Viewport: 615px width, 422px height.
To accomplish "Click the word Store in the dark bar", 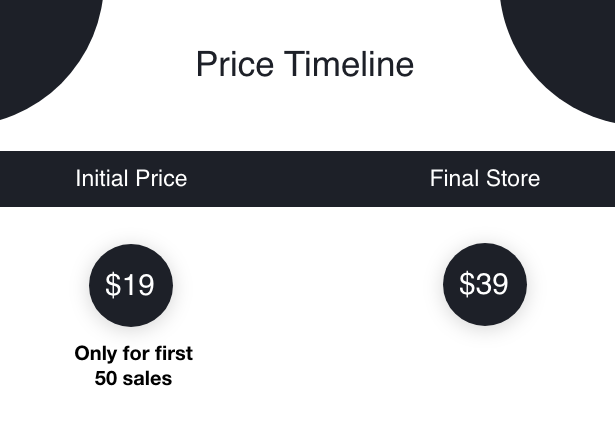I will 513,178.
